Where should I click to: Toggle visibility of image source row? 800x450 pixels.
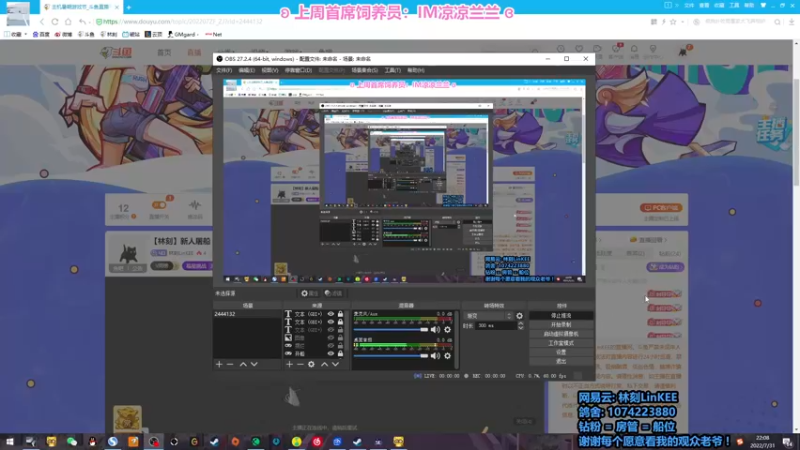click(331, 338)
